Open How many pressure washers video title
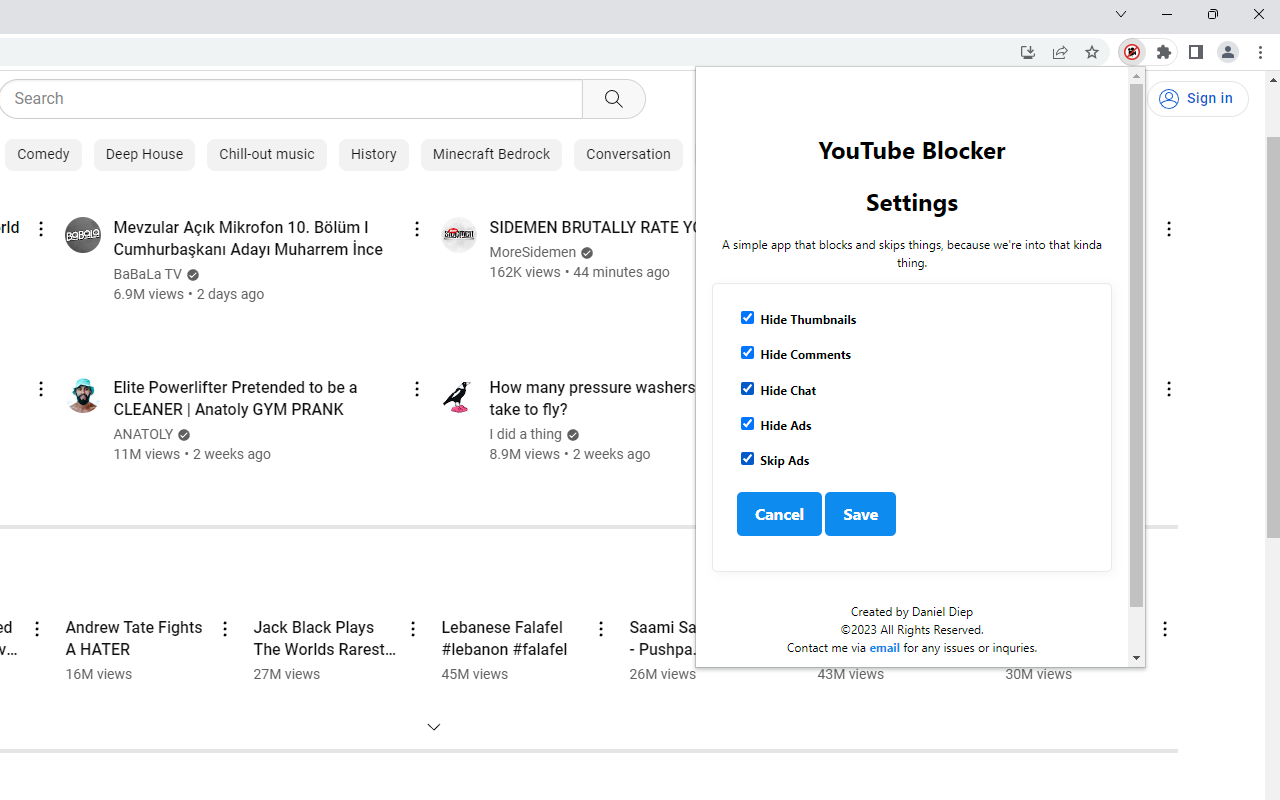This screenshot has height=800, width=1280. 592,398
